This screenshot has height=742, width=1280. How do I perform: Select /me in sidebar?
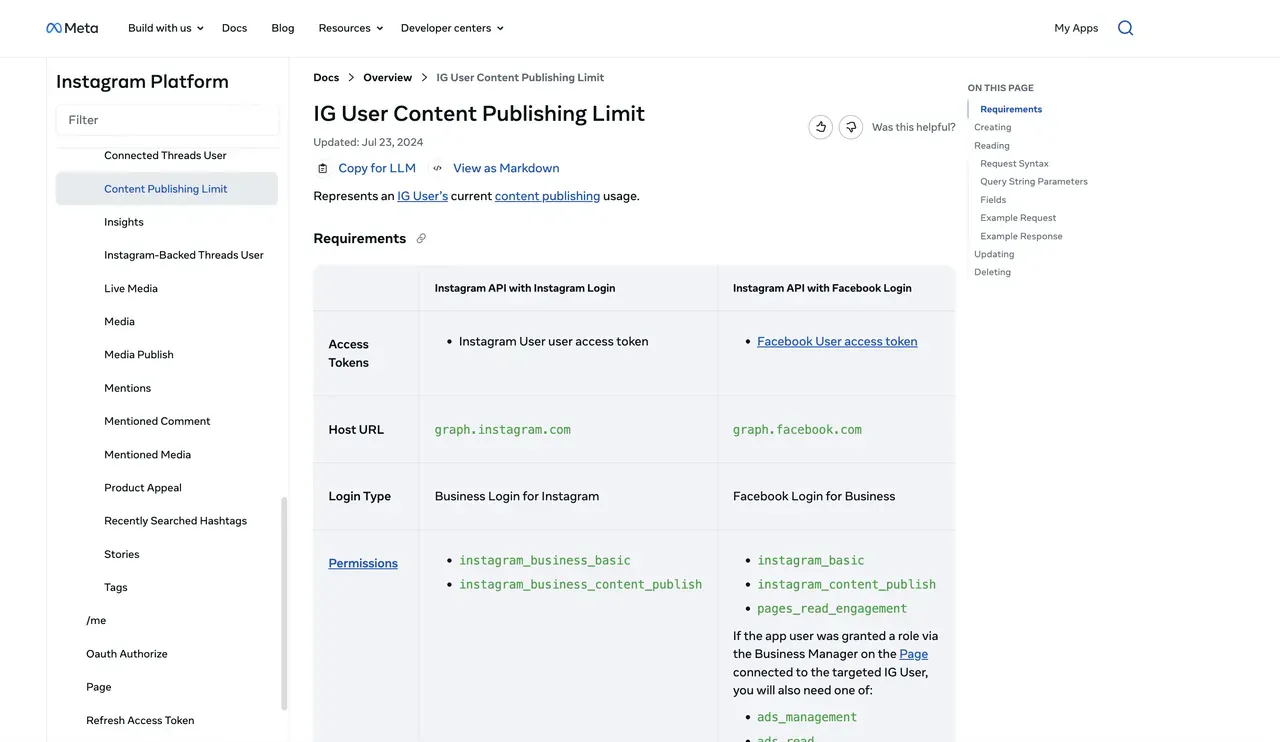[96, 620]
